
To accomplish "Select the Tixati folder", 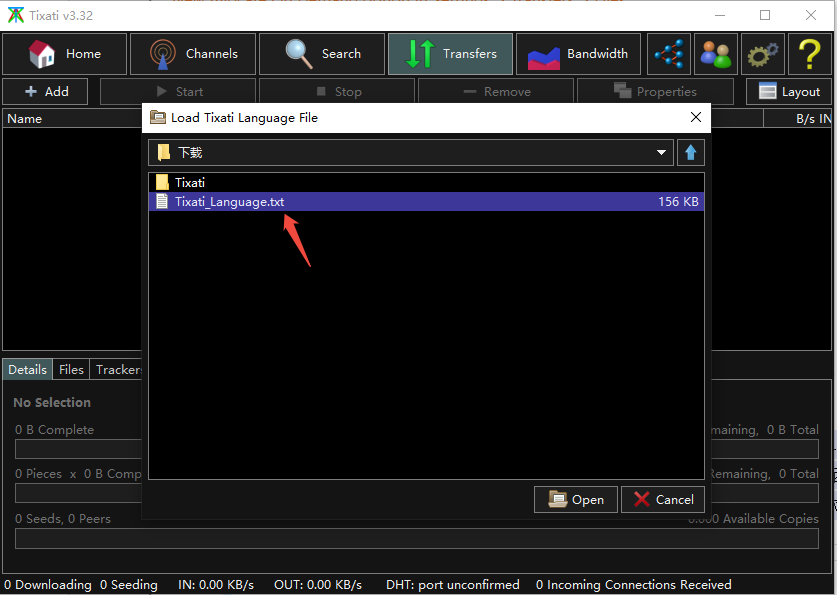I will pos(190,182).
